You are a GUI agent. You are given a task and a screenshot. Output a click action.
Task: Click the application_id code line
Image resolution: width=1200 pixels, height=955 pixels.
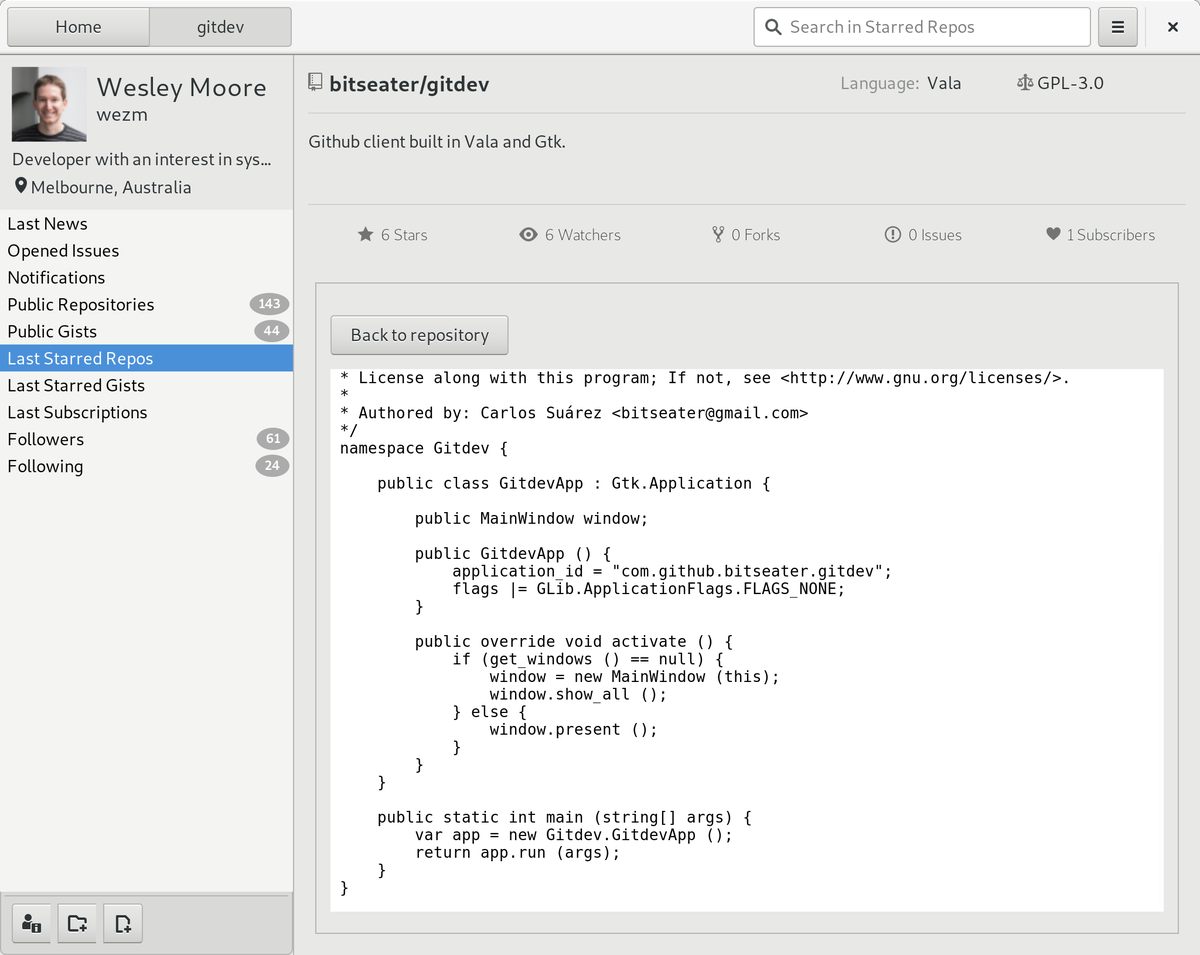(x=672, y=571)
